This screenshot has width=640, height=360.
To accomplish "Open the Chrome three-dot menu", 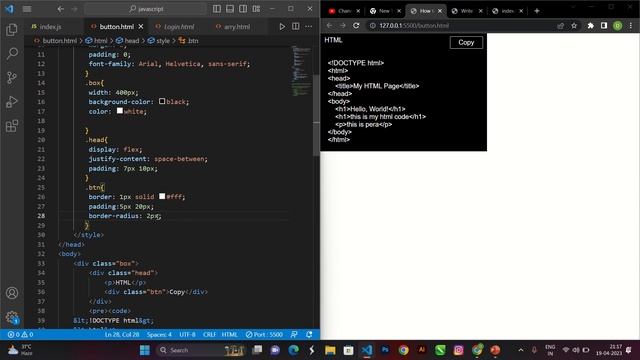I will 631,25.
